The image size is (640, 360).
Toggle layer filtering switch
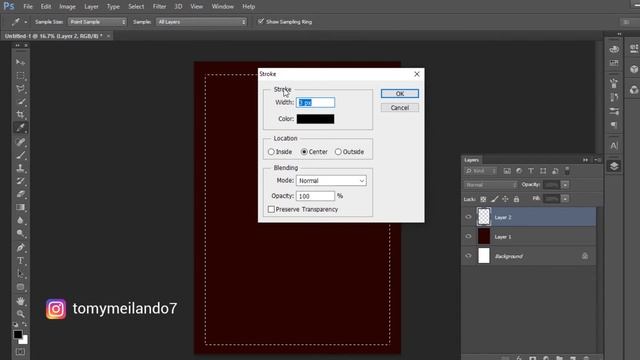[x=567, y=171]
